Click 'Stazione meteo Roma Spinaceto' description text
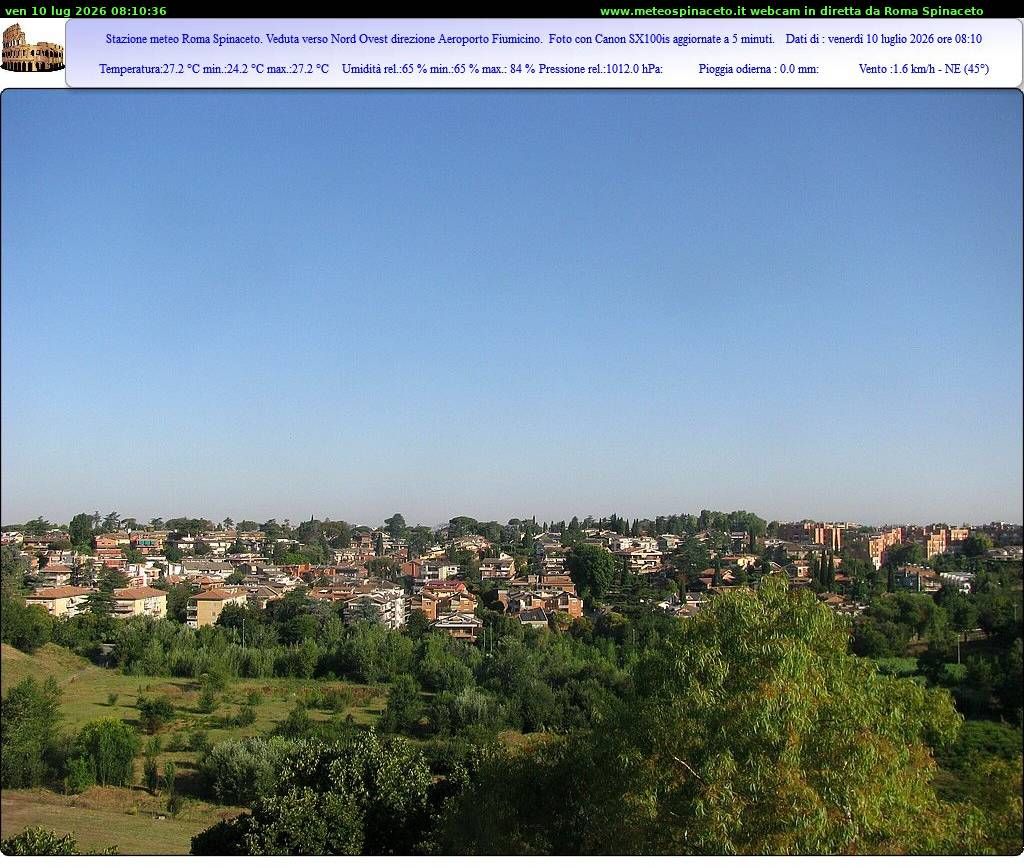 [183, 39]
